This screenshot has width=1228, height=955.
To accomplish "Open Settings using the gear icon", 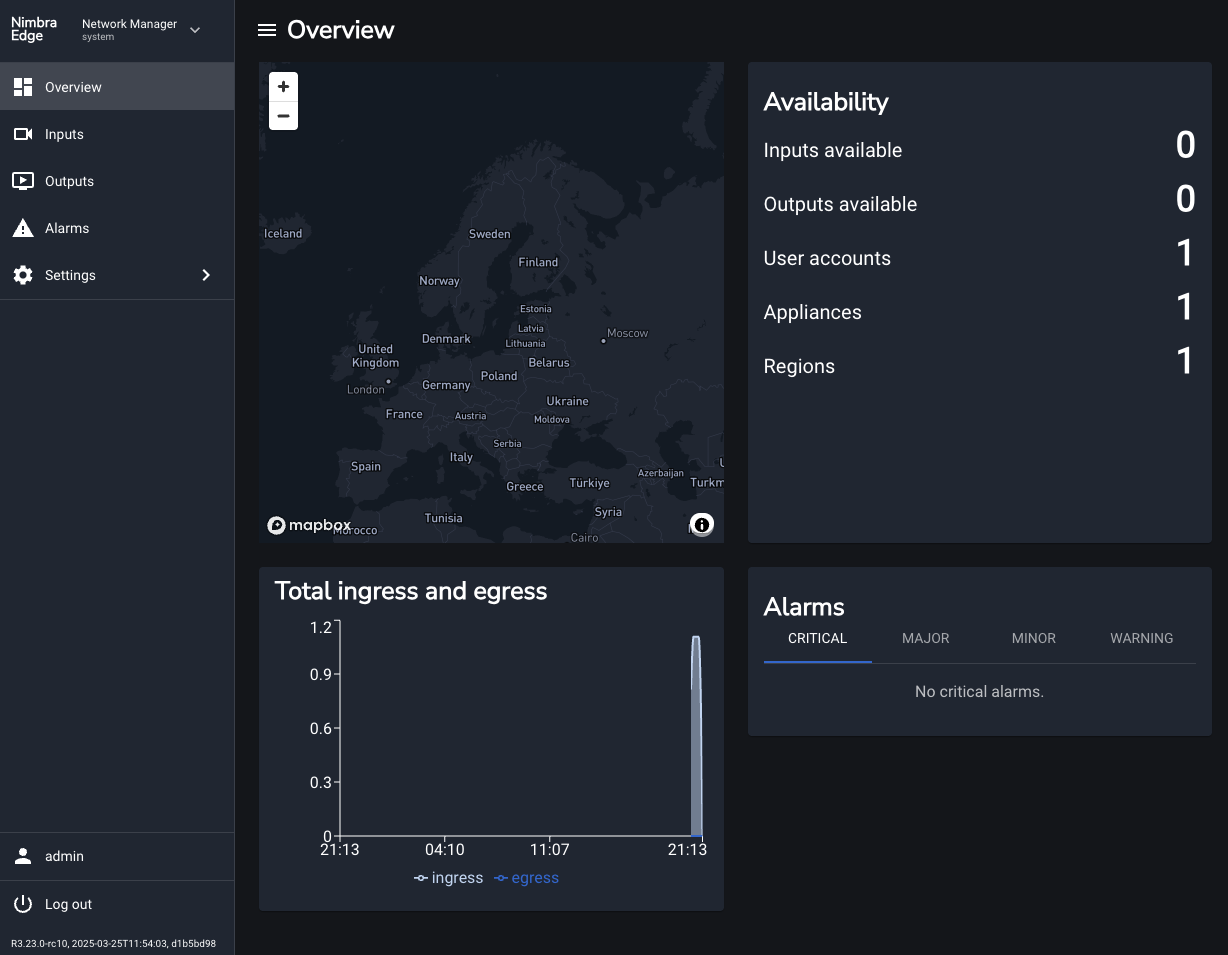I will coord(22,275).
